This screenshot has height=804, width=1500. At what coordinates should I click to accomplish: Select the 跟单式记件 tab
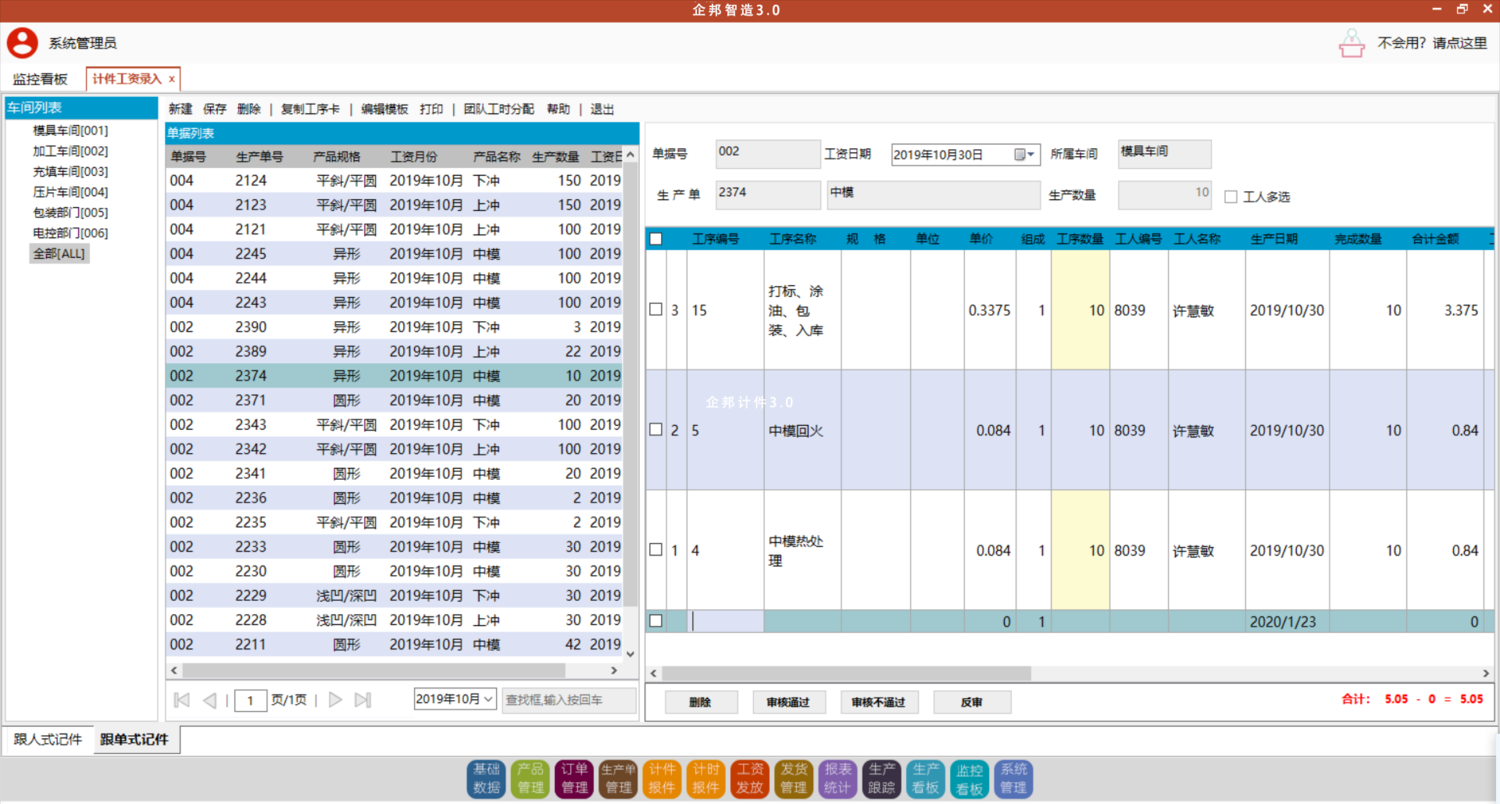coord(134,740)
